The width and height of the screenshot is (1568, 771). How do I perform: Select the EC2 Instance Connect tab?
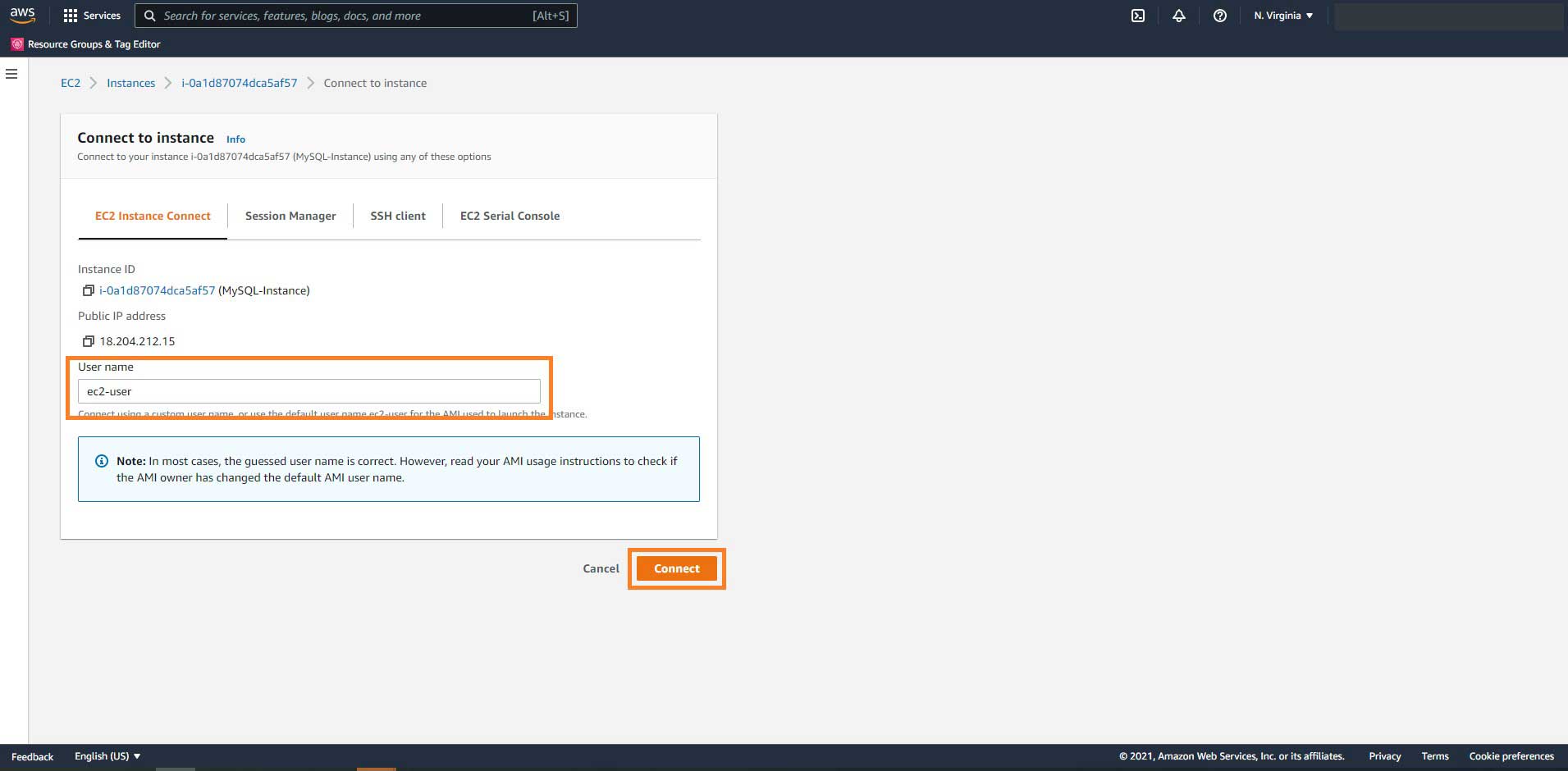coord(153,216)
